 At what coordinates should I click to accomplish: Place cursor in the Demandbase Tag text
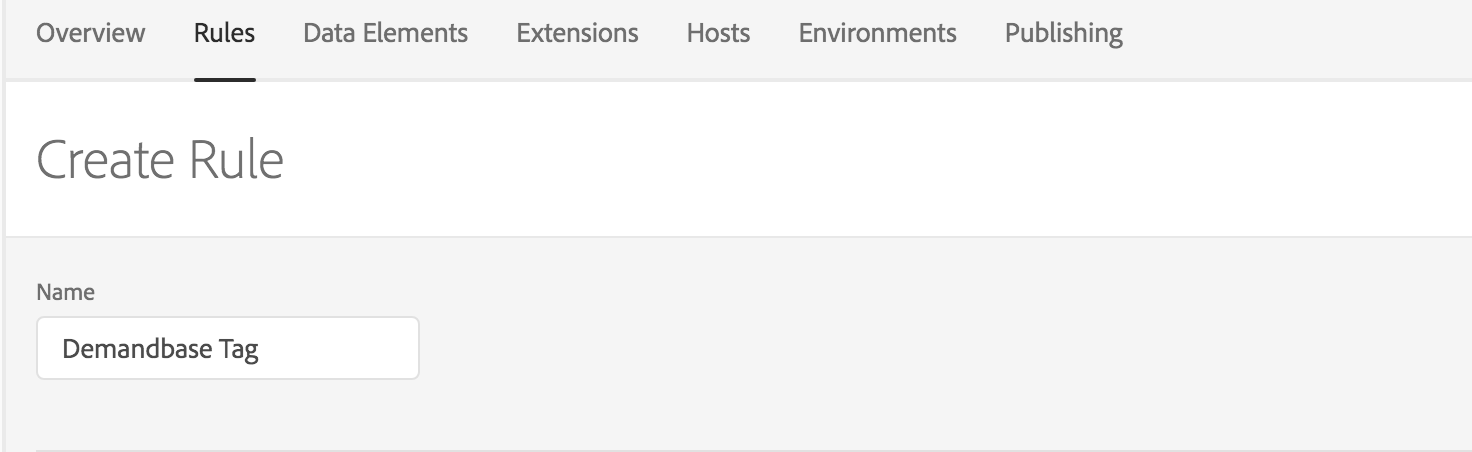[x=160, y=349]
